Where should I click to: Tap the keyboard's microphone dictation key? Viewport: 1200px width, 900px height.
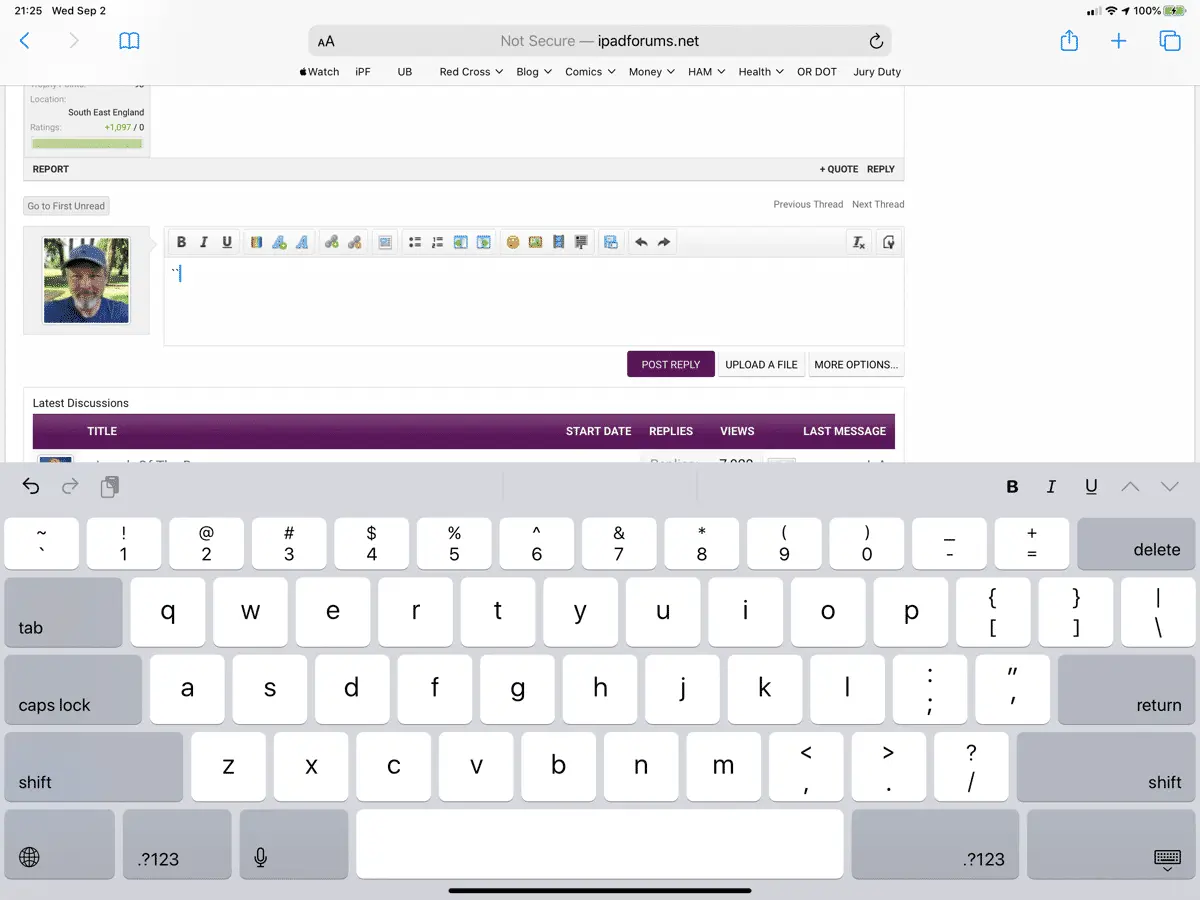tap(261, 857)
